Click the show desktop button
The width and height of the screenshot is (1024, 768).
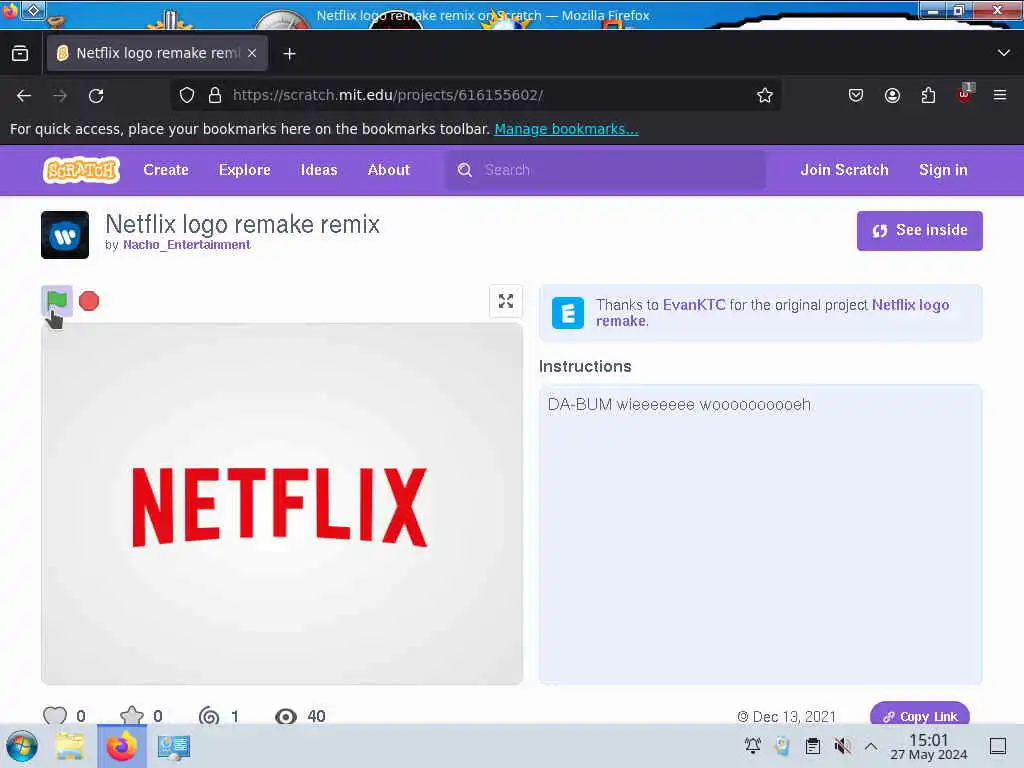(998, 746)
